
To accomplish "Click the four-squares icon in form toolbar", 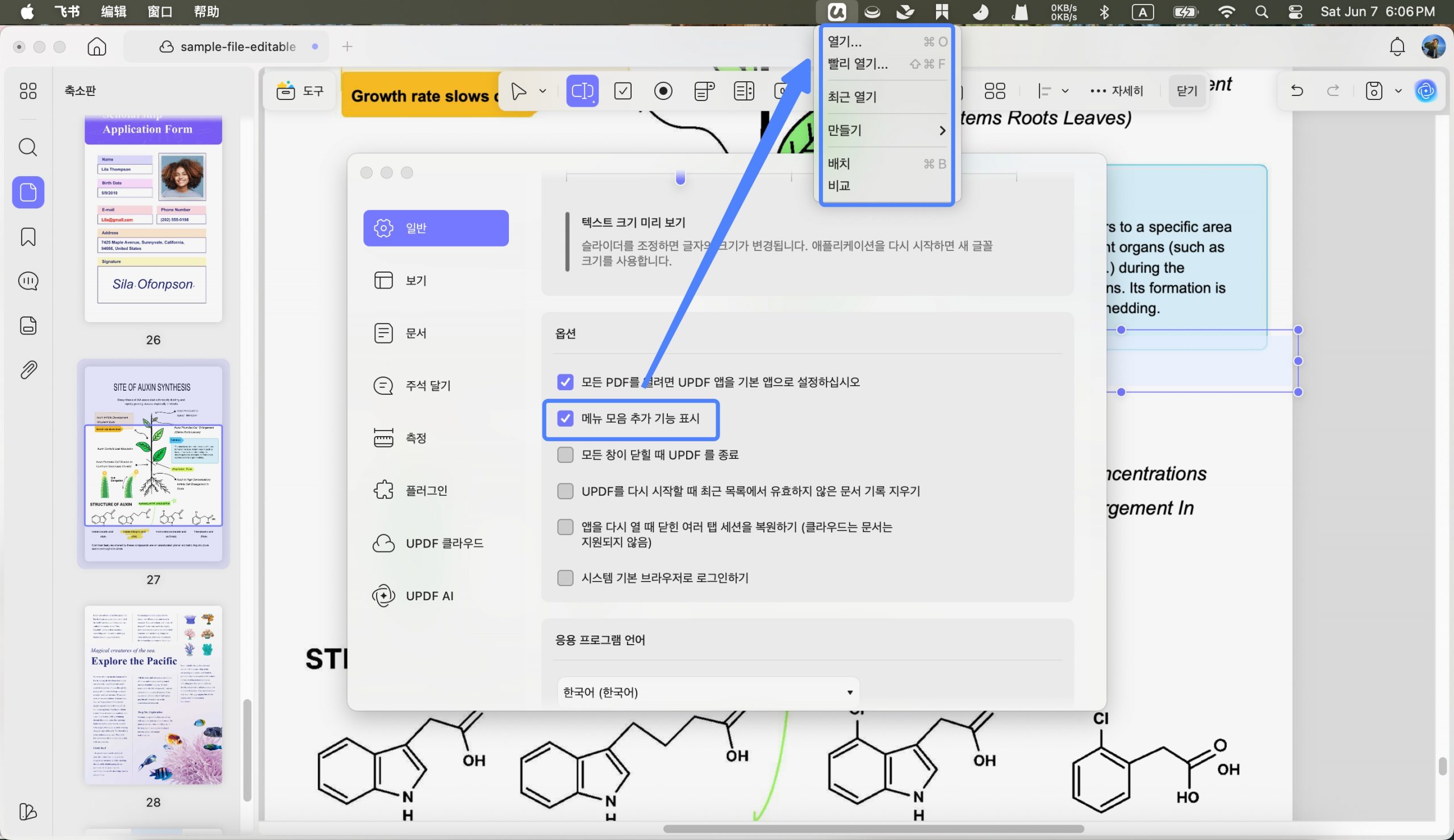I will click(995, 91).
